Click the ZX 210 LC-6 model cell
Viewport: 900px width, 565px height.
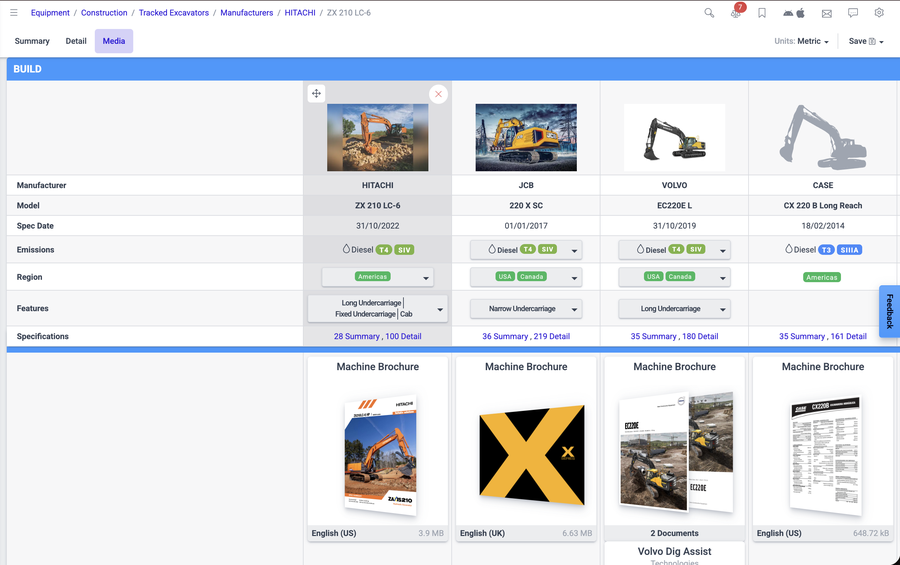point(378,206)
